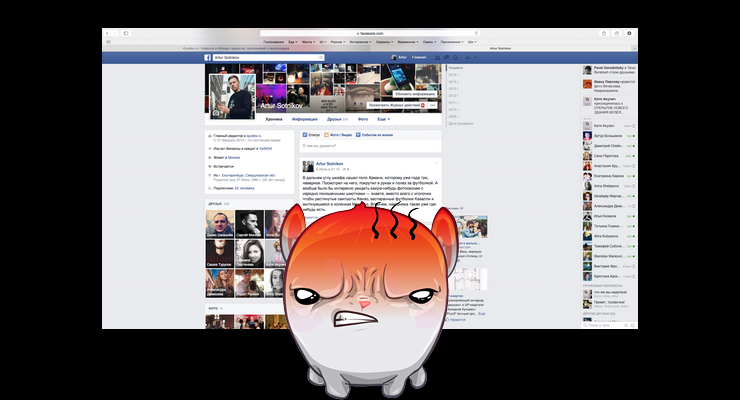Open the iguides.ru workplace link
The width and height of the screenshot is (740, 400).
pyautogui.click(x=254, y=136)
